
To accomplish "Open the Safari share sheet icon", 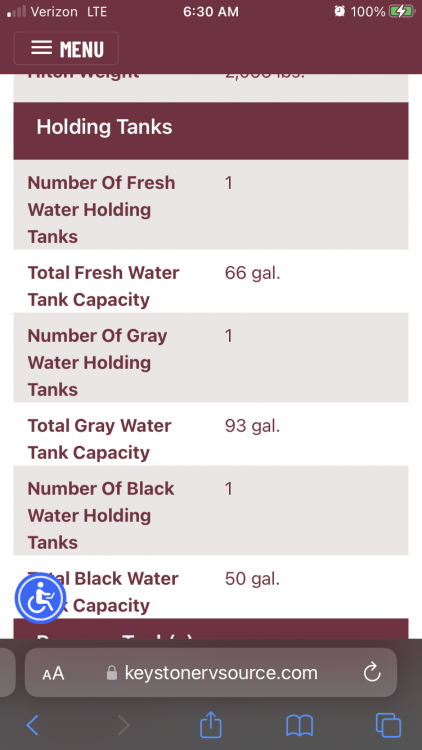I will (211, 724).
